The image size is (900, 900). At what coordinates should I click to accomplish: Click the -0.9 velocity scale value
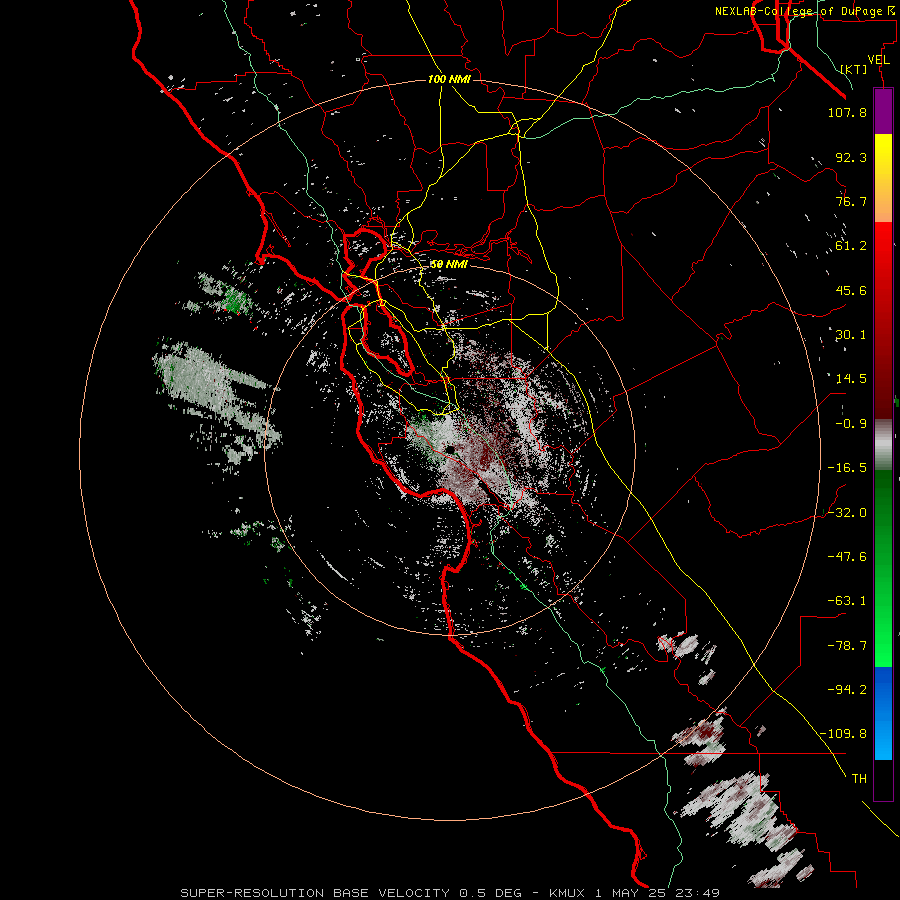(x=851, y=424)
